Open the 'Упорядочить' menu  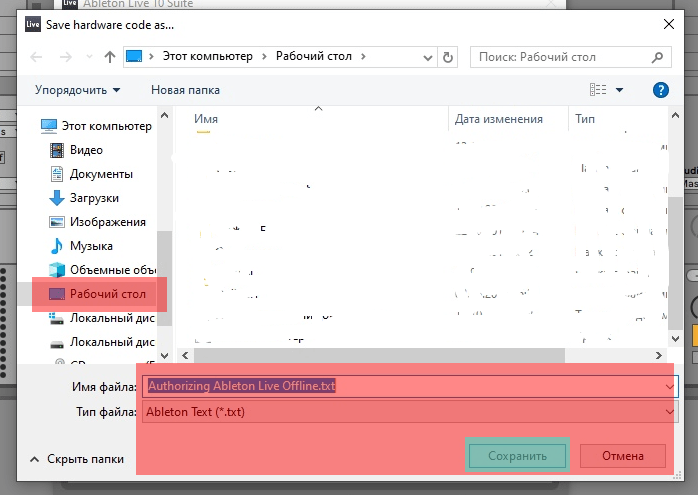coord(77,90)
